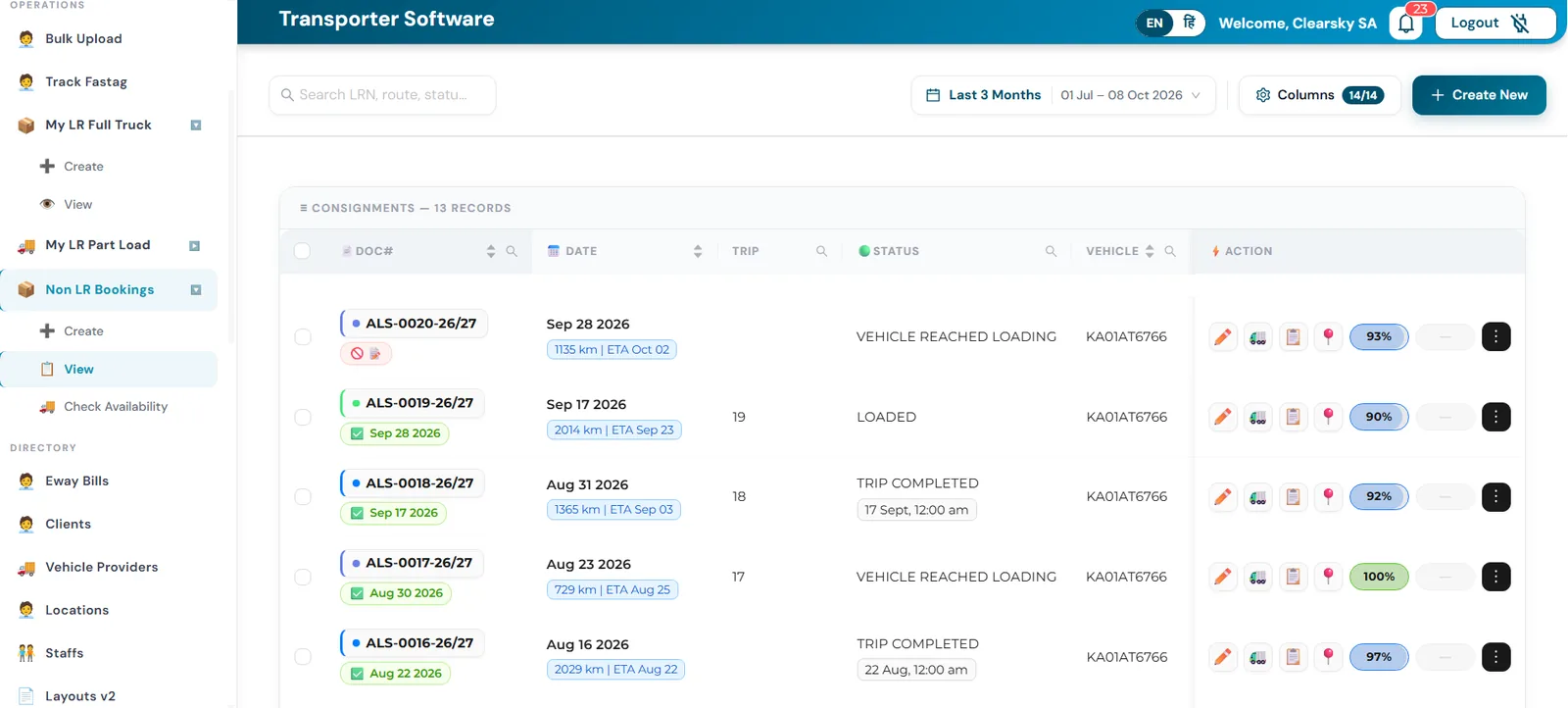Select the ALS-0018-26/27 row checkbox
Image resolution: width=1568 pixels, height=708 pixels.
[303, 497]
